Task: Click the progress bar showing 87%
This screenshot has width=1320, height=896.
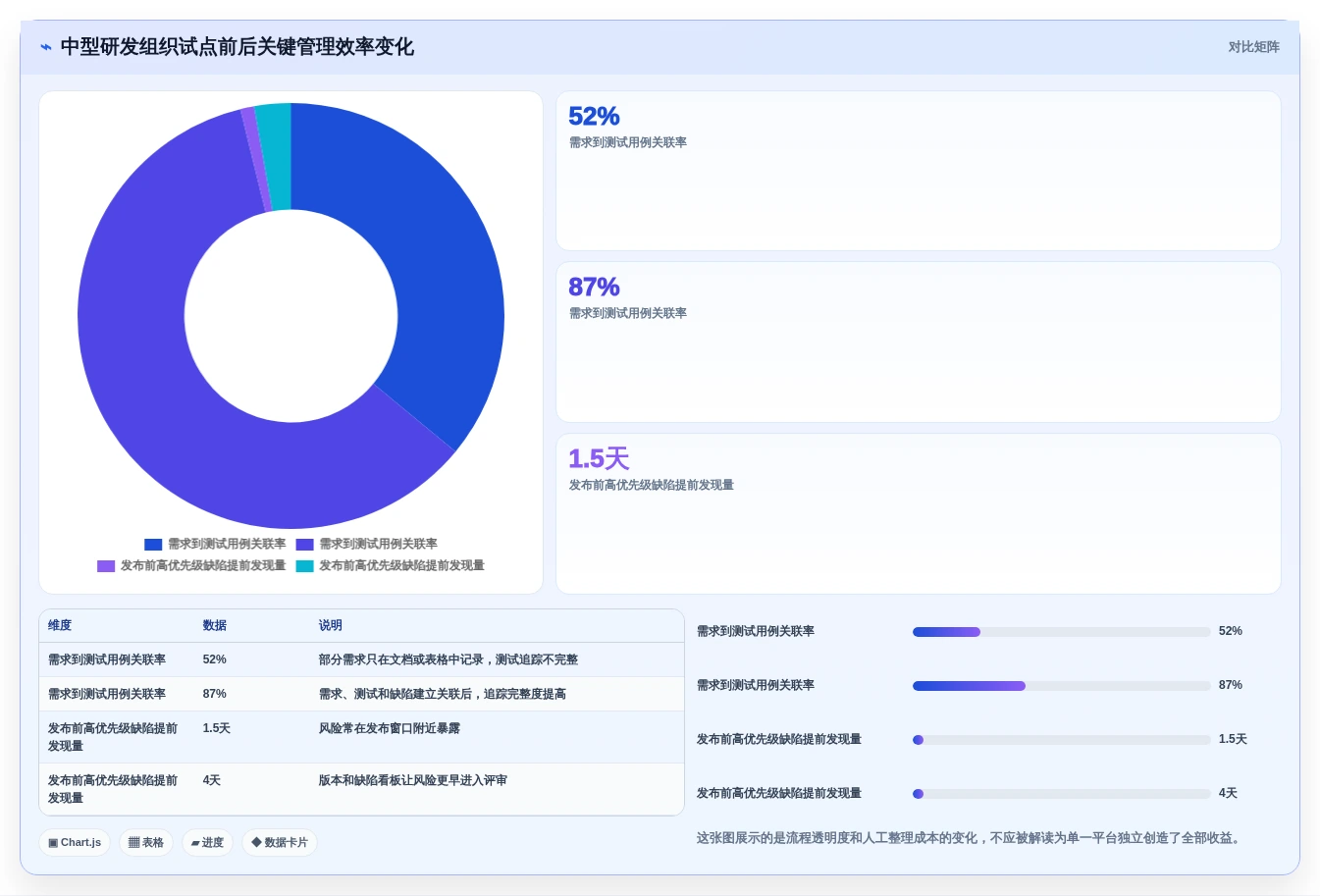Action: click(1061, 686)
